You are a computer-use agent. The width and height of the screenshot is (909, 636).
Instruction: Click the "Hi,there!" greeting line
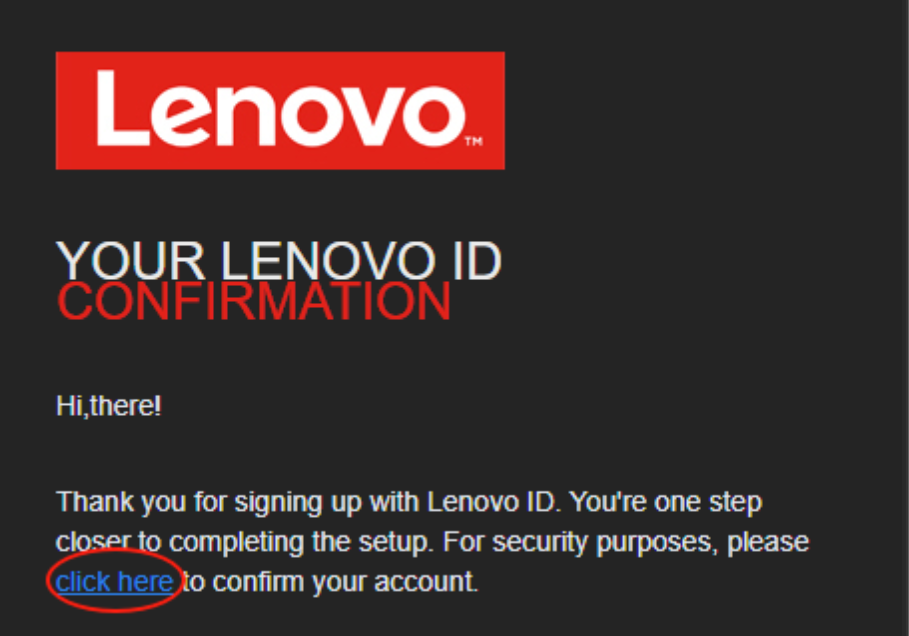(x=108, y=405)
